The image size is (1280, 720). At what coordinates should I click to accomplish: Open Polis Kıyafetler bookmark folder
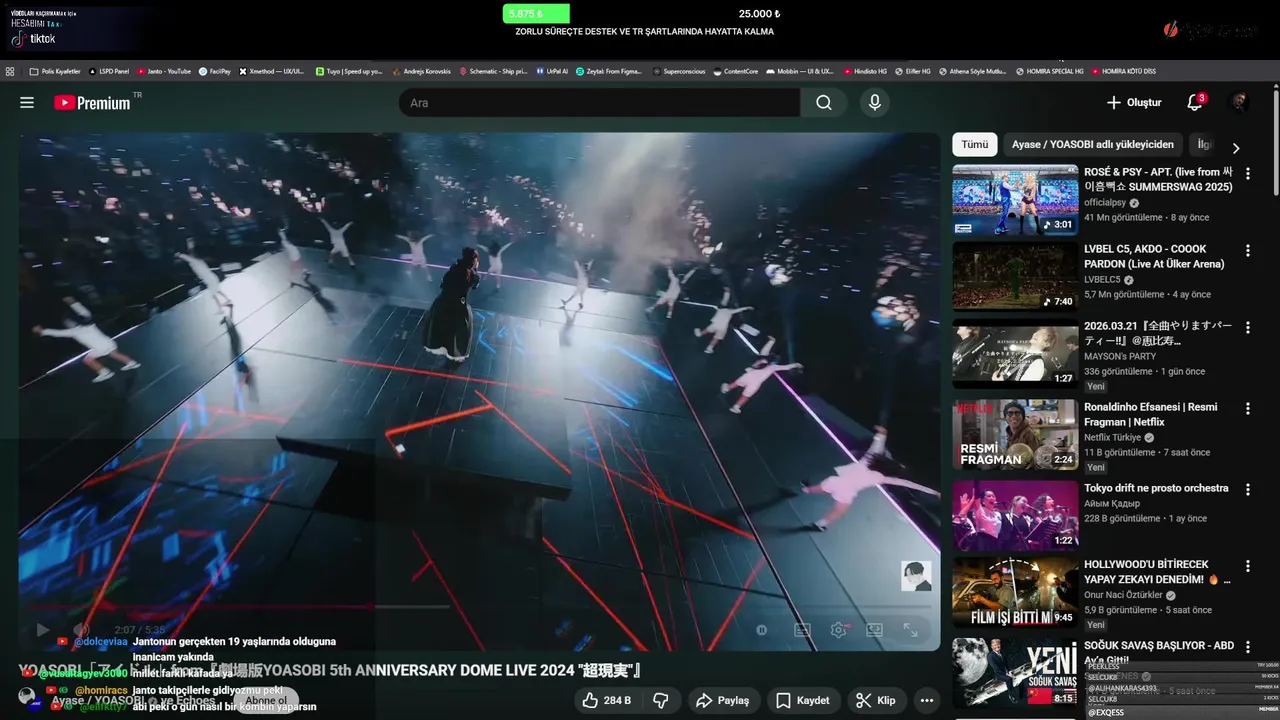55,71
